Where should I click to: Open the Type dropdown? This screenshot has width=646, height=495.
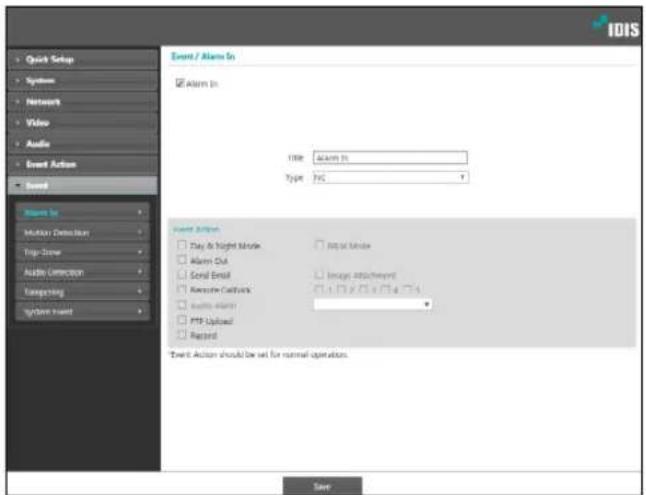coord(390,178)
